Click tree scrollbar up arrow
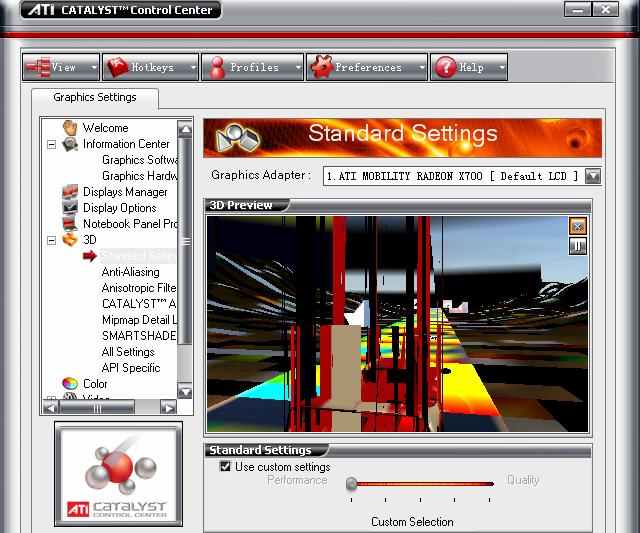This screenshot has height=533, width=640. tap(185, 129)
